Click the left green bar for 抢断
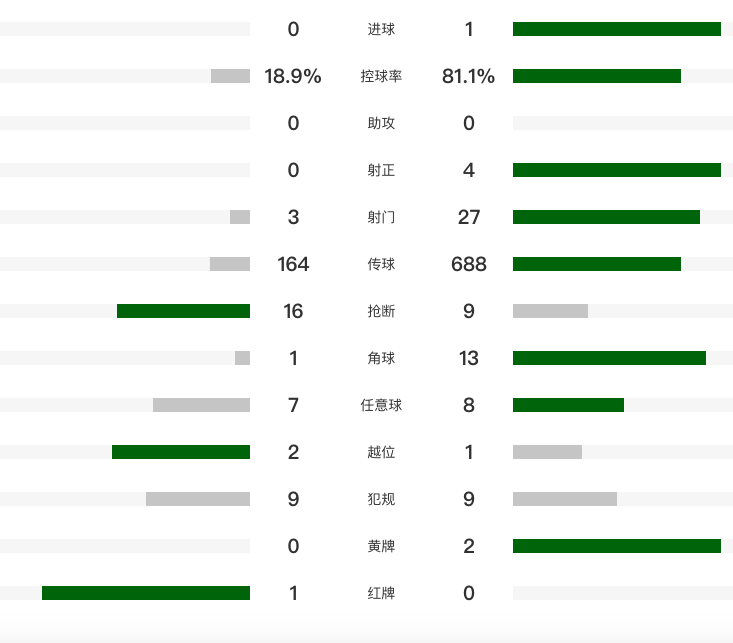The height and width of the screenshot is (643, 733). coord(183,311)
